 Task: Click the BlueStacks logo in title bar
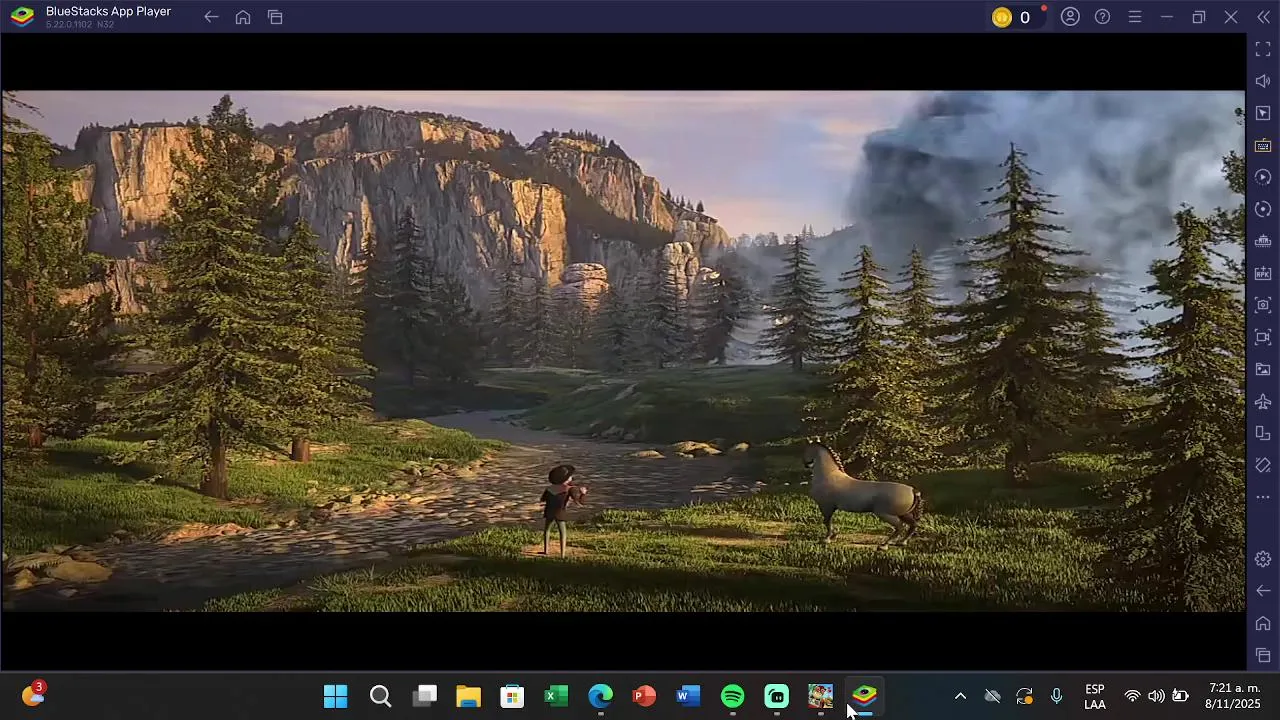tap(22, 17)
